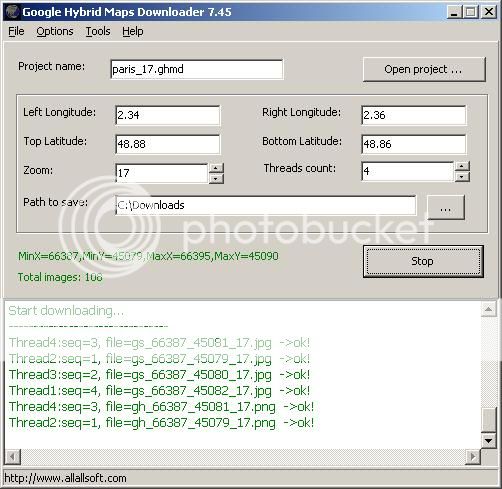Screen dimensions: 502x489
Task: Click the Open project button
Action: pyautogui.click(x=424, y=69)
